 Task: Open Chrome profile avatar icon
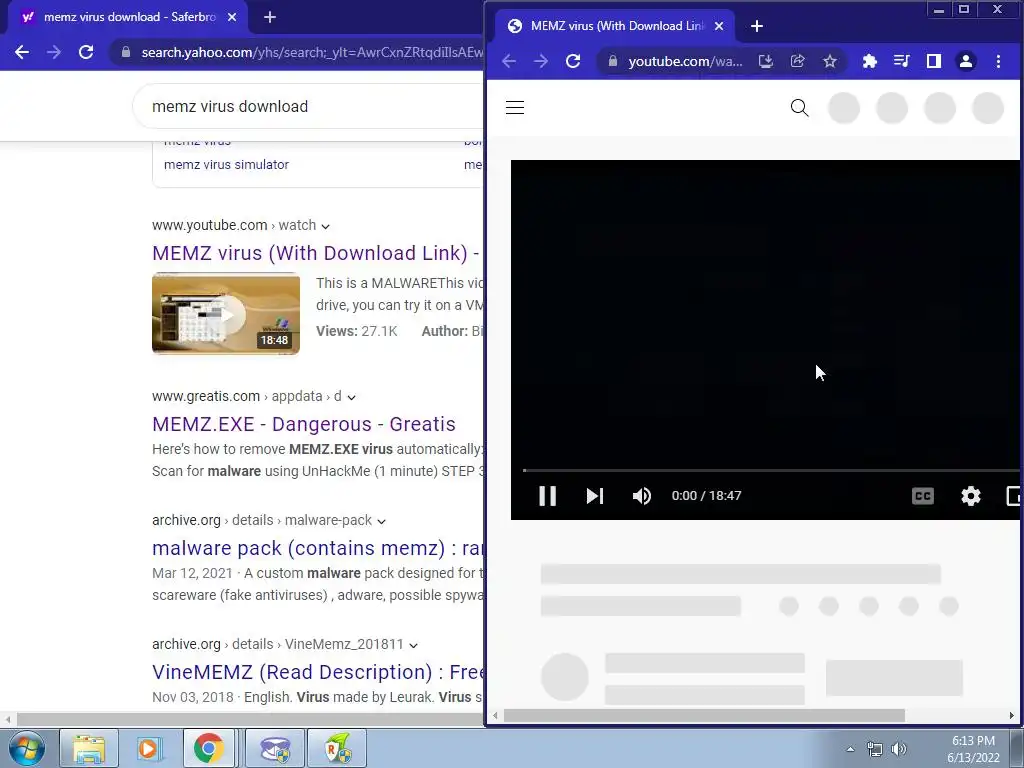click(x=965, y=61)
